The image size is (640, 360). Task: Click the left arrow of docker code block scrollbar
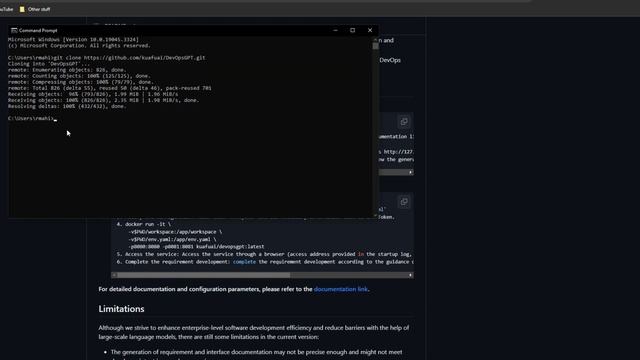pos(114,275)
